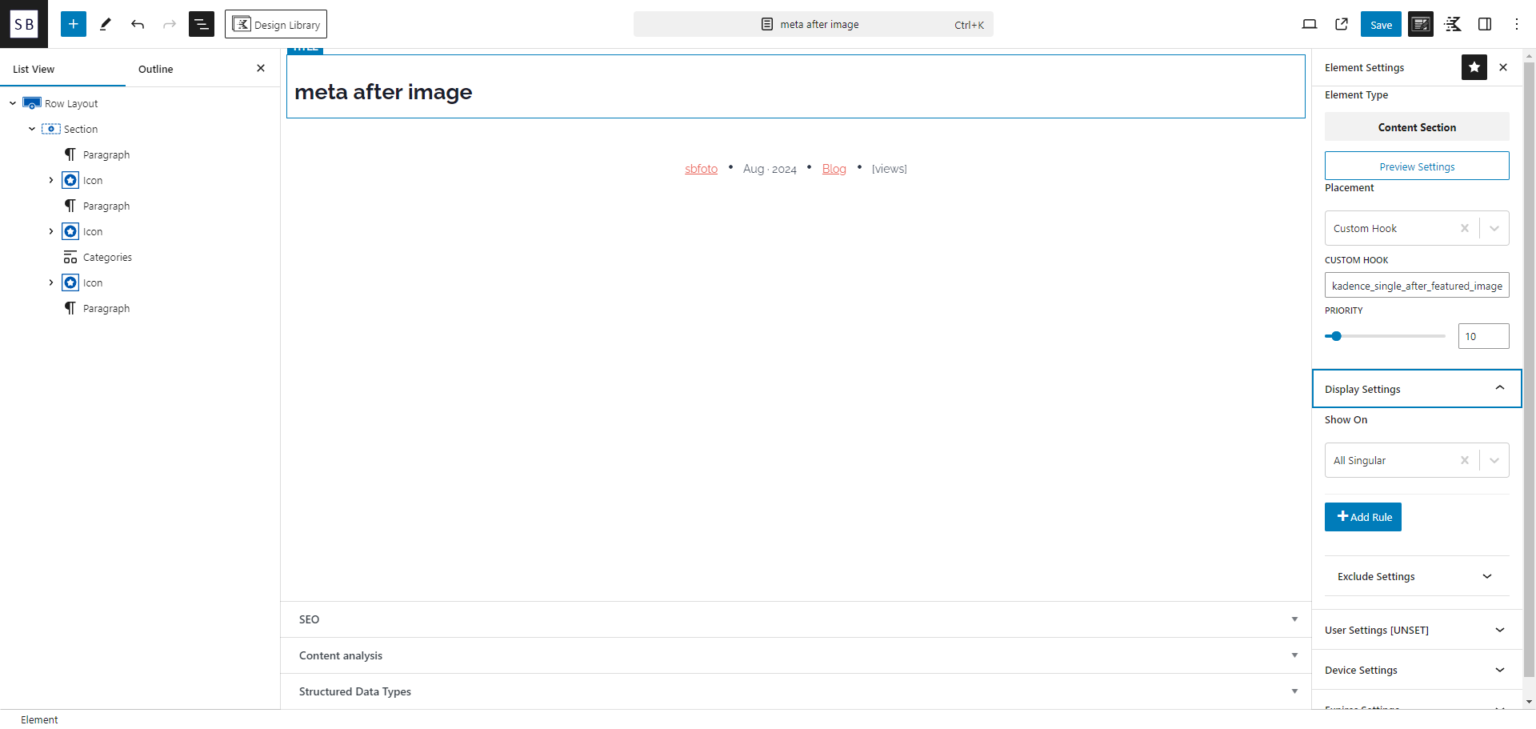Open the Placement dropdown
This screenshot has height=729, width=1536.
click(1494, 228)
